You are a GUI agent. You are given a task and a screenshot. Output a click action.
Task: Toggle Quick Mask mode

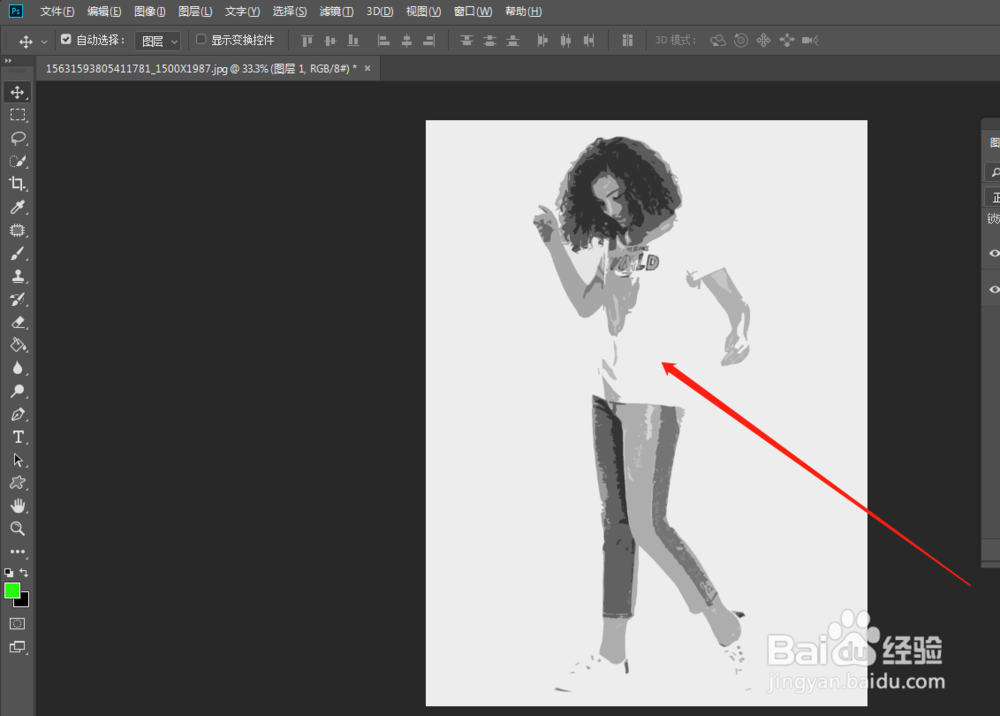[x=17, y=624]
